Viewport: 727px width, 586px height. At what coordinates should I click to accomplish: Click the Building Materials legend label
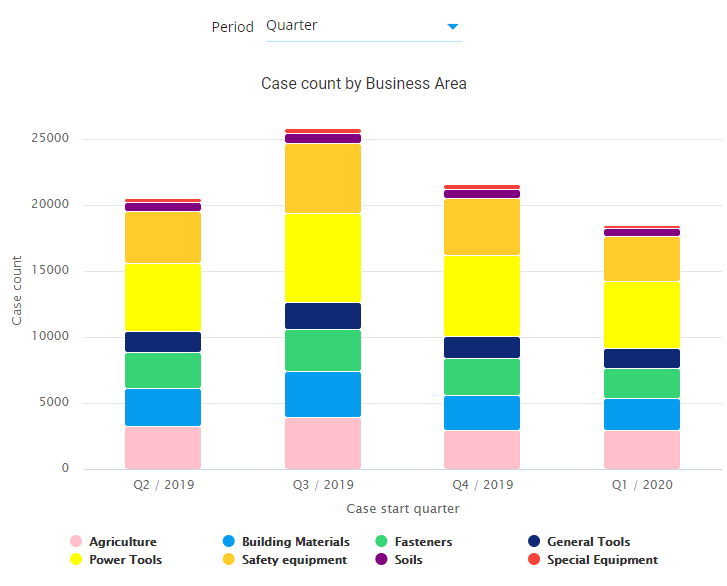coord(296,541)
